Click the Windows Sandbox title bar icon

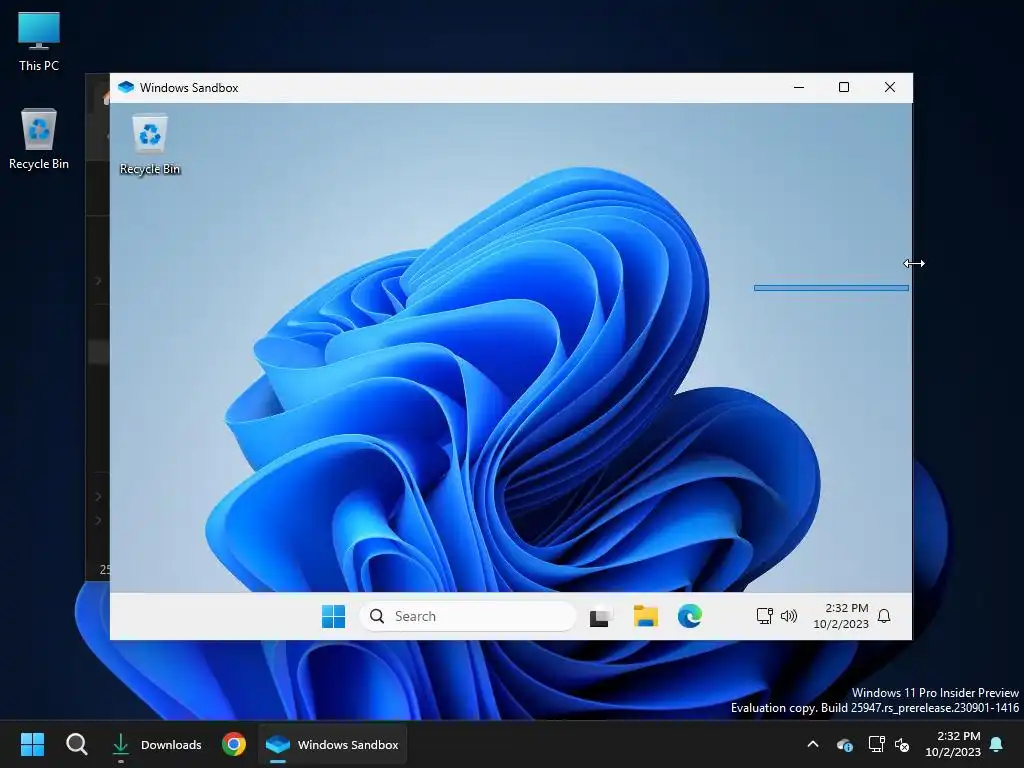126,88
